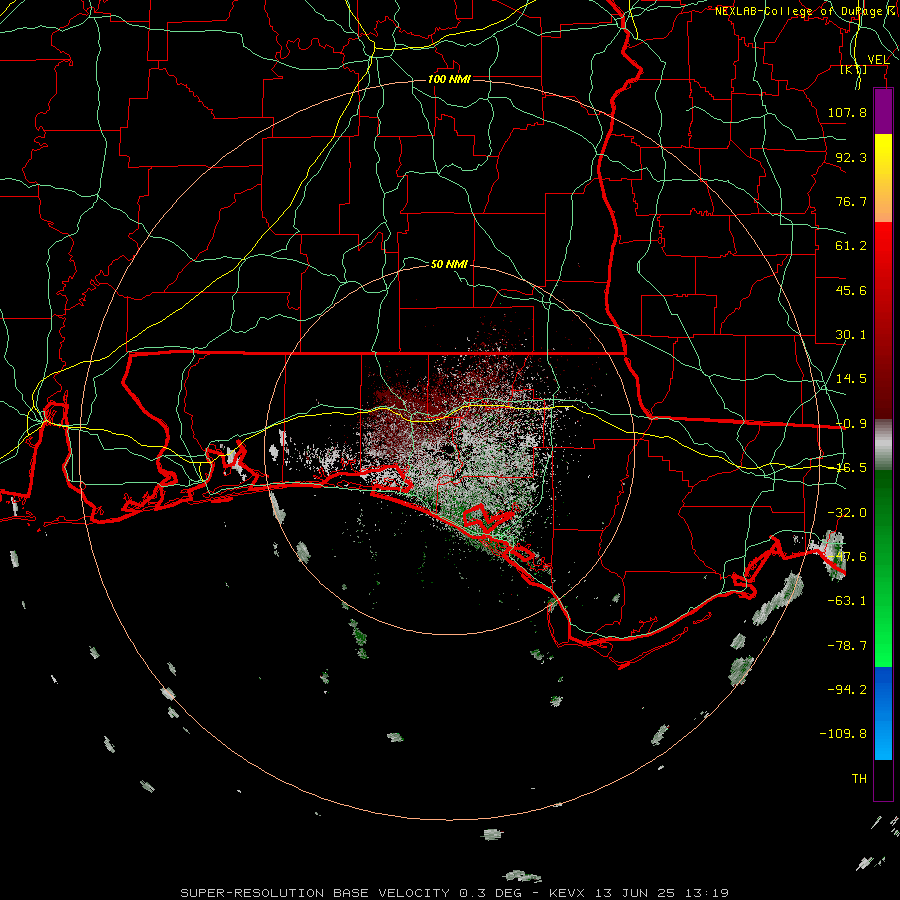Select the -109.8 velocity scale value
Screen dimensions: 900x900
(x=844, y=734)
